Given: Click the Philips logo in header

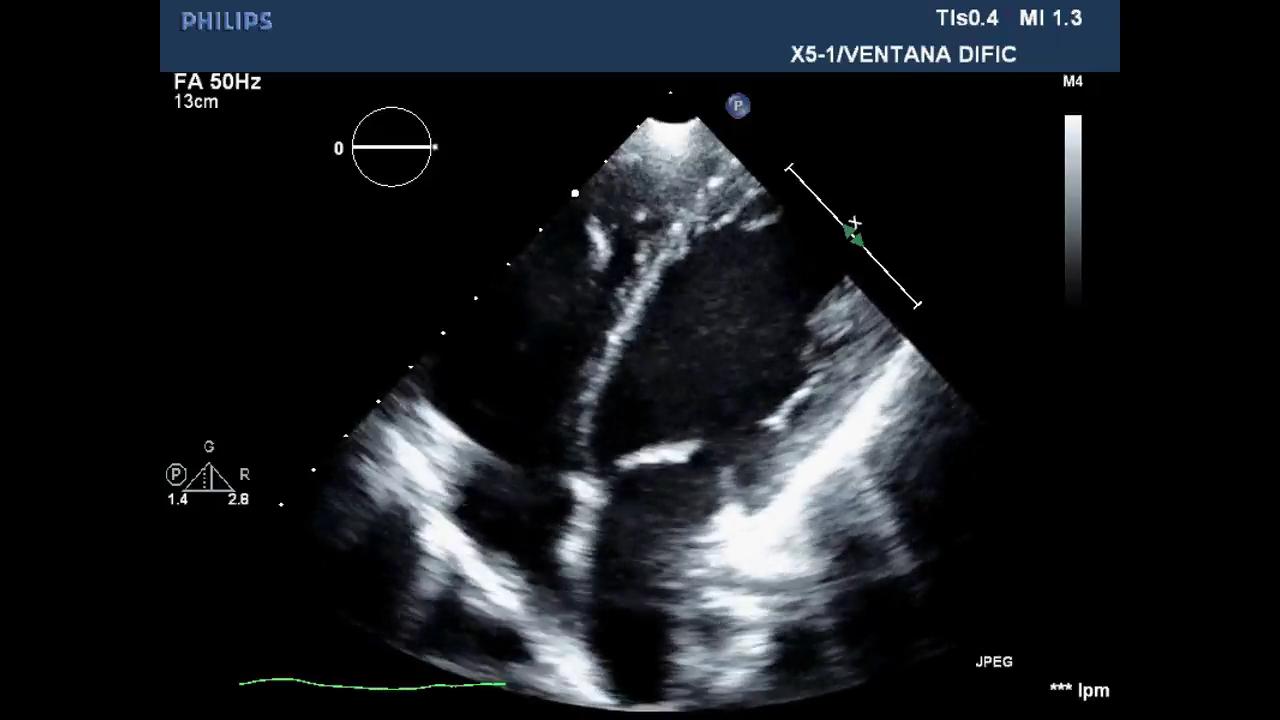Looking at the screenshot, I should [x=227, y=21].
